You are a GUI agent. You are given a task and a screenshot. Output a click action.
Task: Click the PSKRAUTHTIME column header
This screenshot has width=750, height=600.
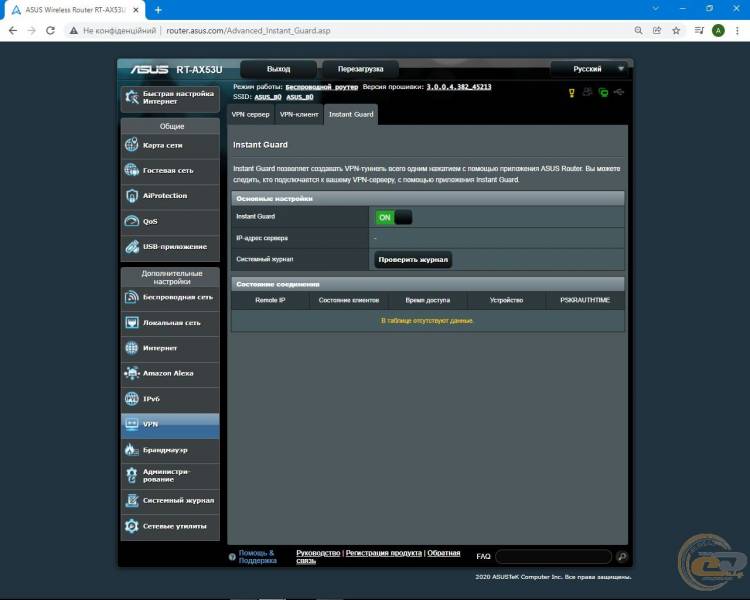click(x=585, y=300)
